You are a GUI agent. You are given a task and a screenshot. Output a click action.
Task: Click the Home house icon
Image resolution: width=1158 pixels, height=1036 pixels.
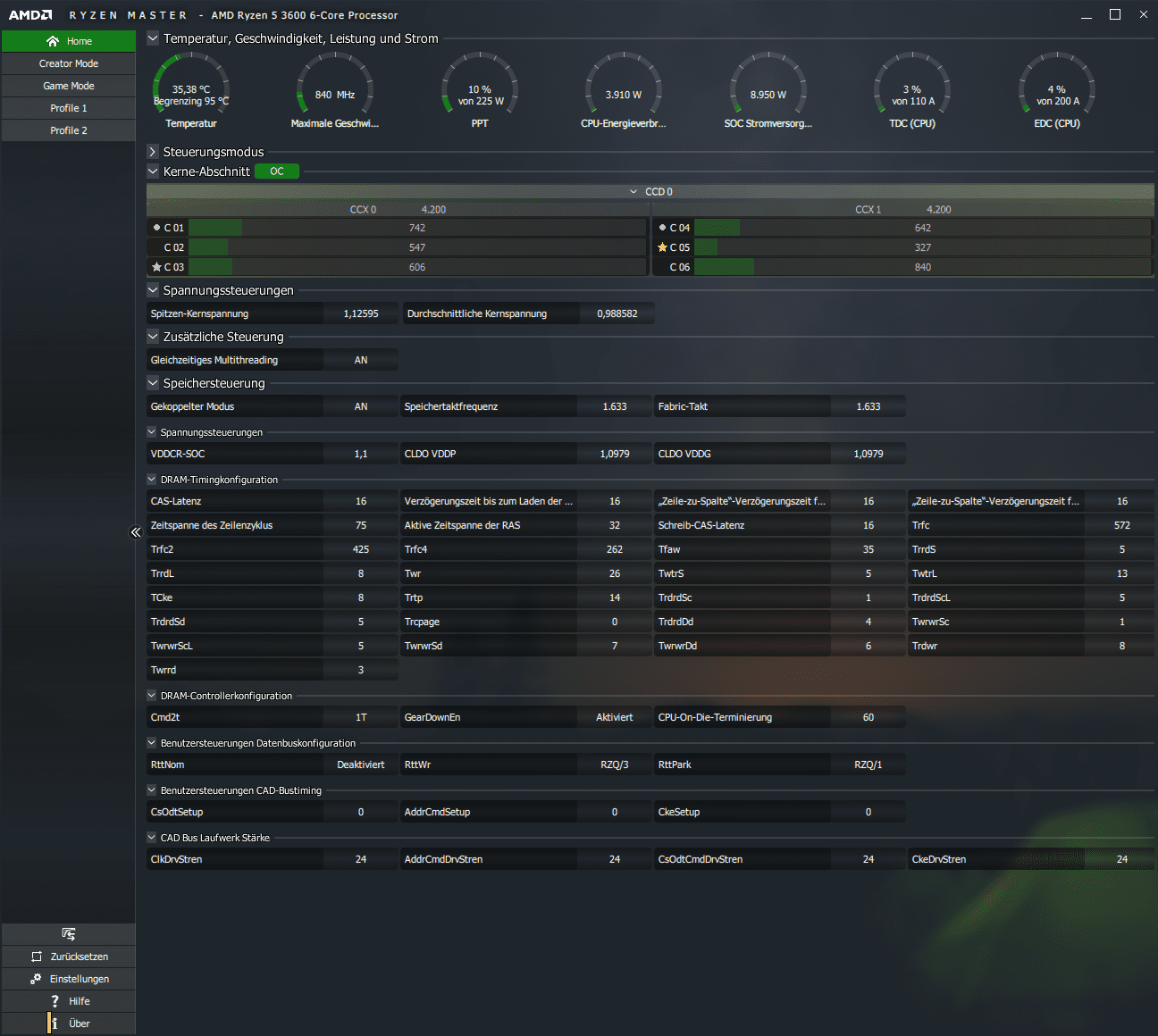pos(53,41)
